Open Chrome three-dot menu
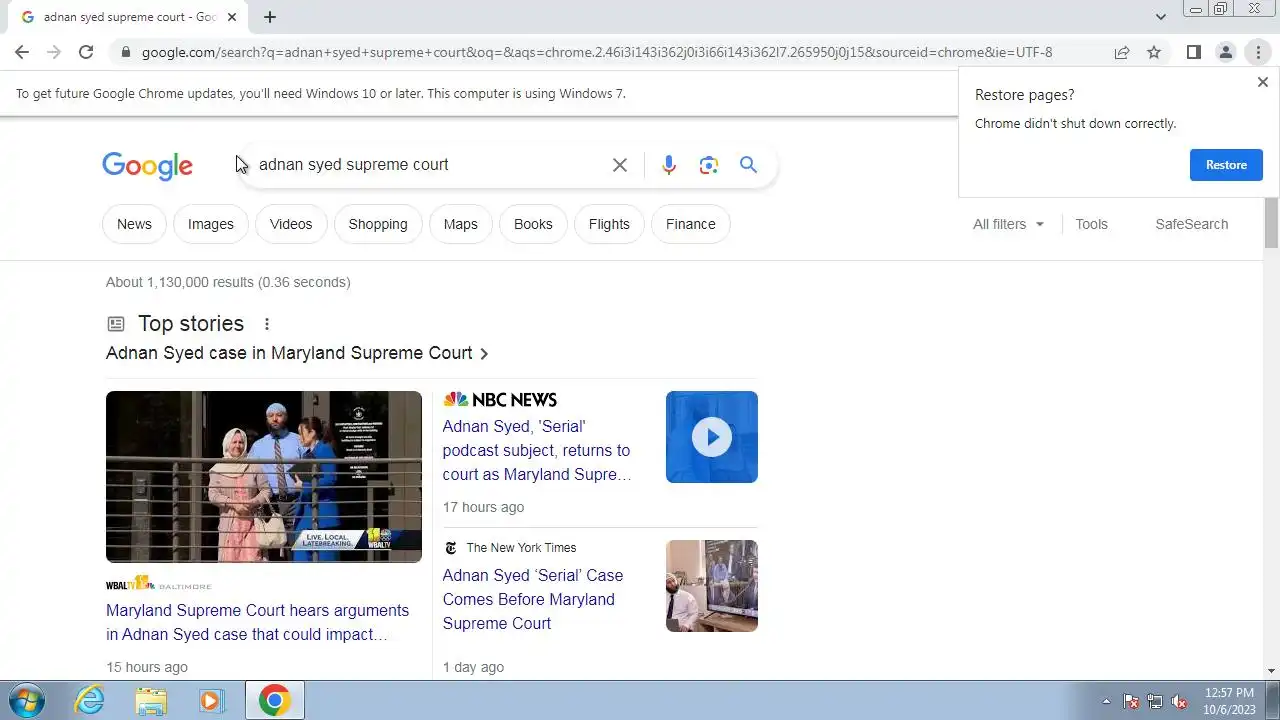 [1258, 52]
